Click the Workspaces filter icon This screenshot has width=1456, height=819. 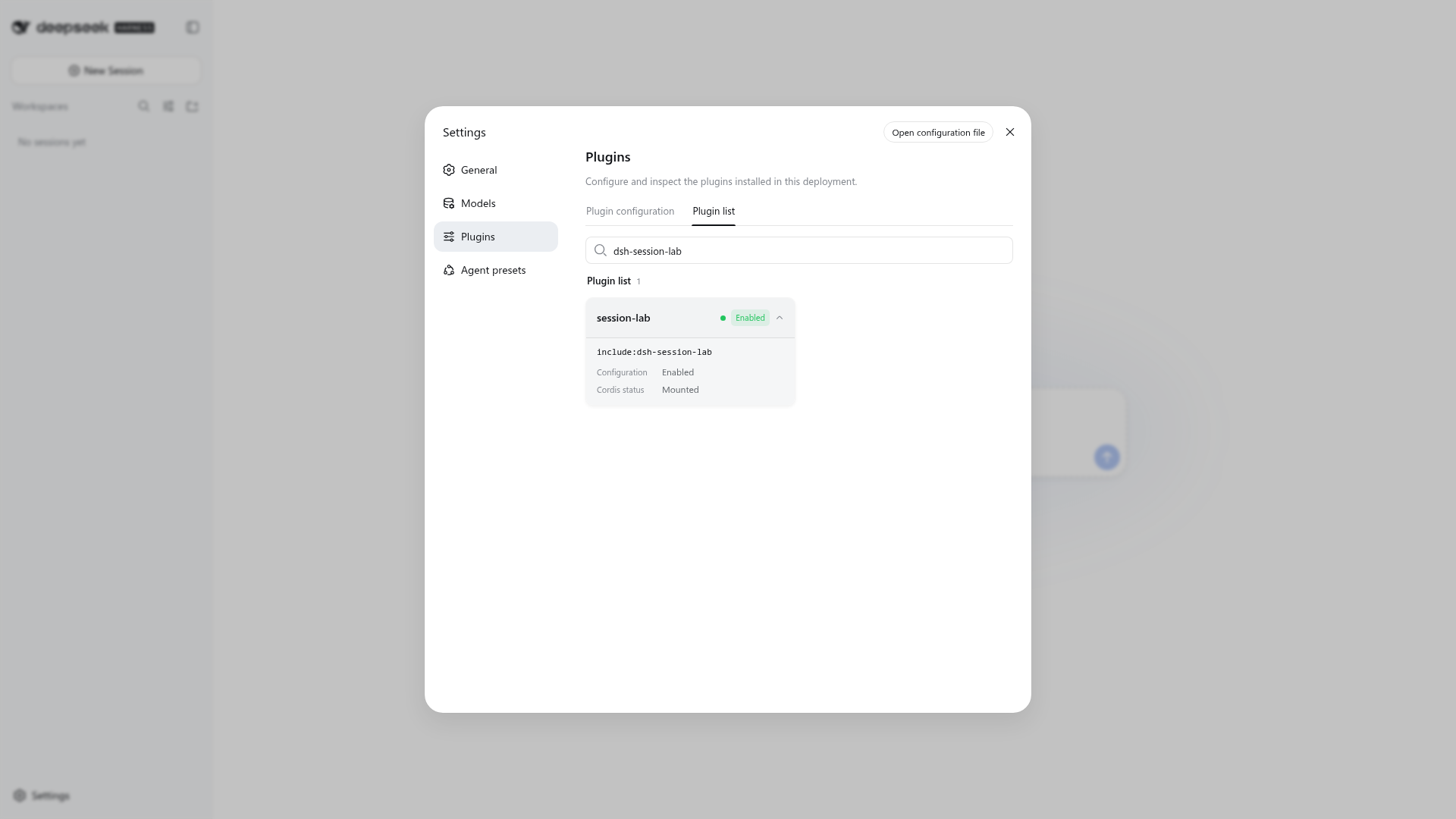pos(168,106)
